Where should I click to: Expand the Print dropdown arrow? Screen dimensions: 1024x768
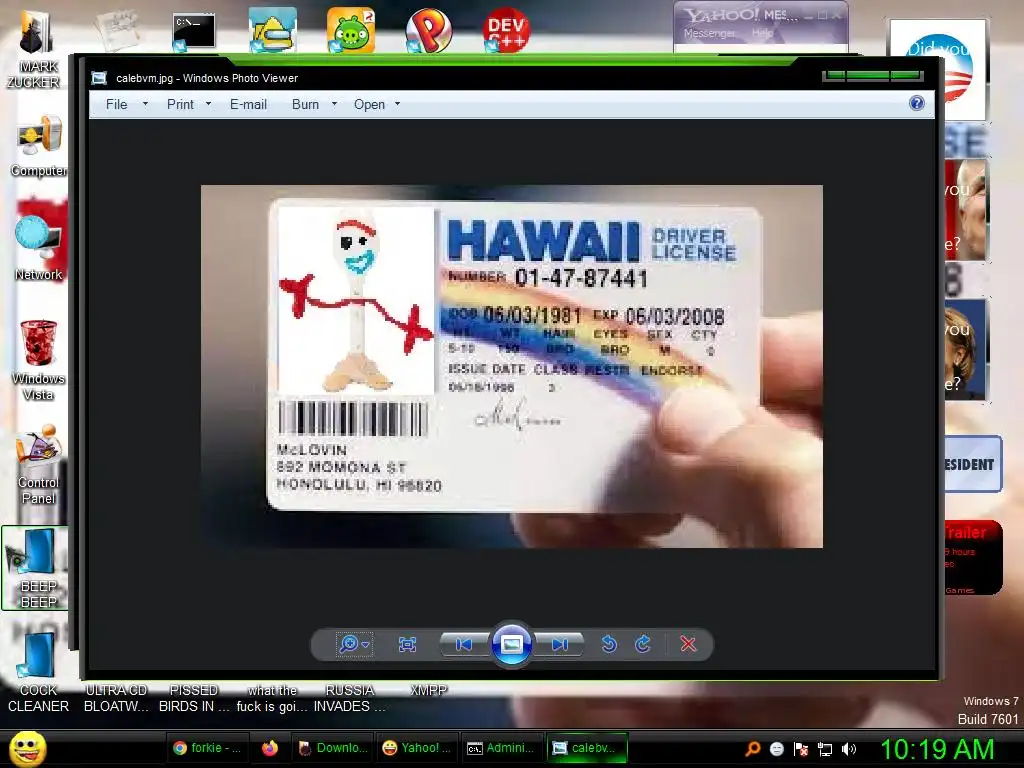pyautogui.click(x=208, y=104)
